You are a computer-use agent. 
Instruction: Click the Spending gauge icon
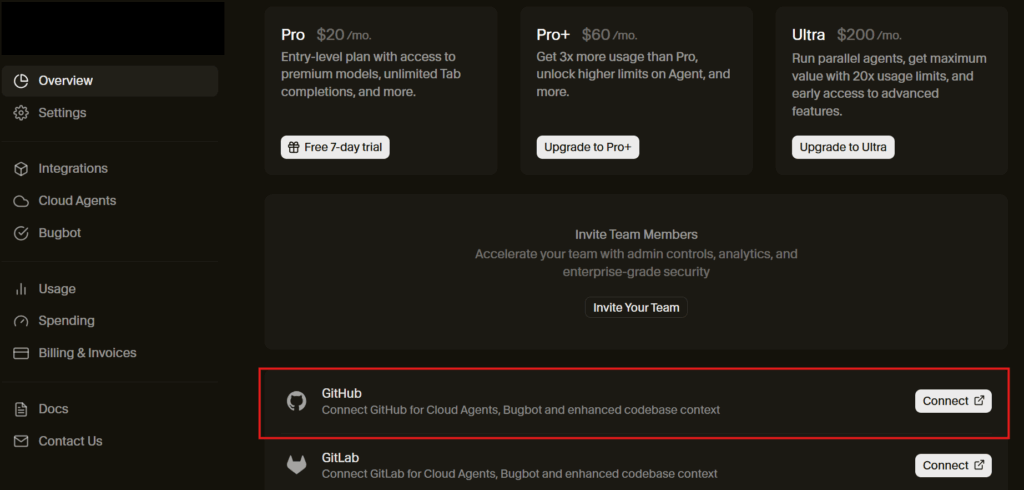click(21, 321)
